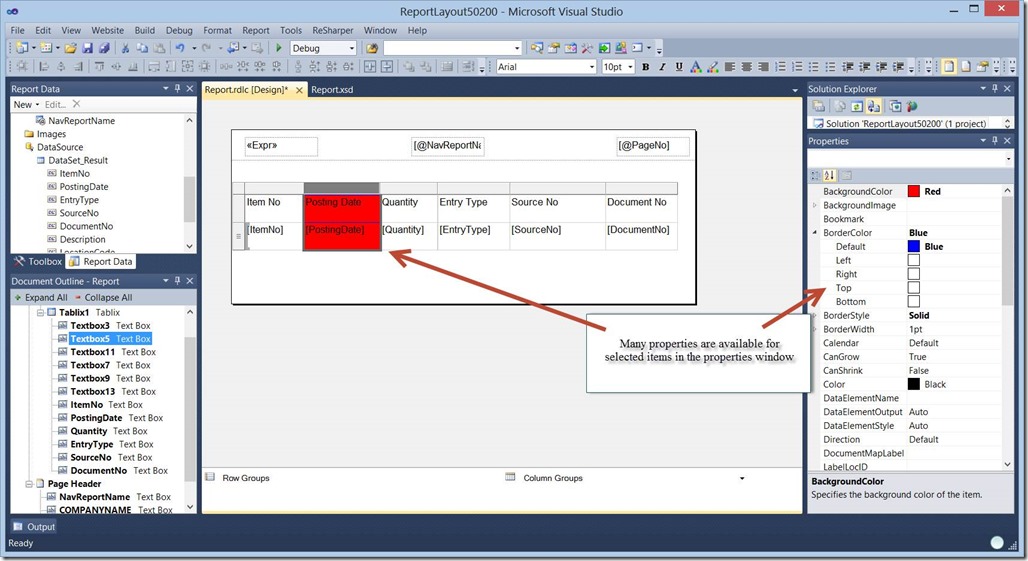Click Expand All in Document Outline
Viewport: 1028px width, 561px height.
coord(41,298)
